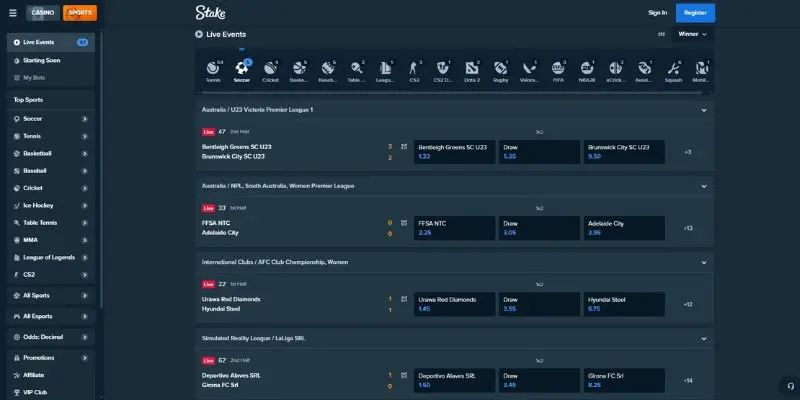Screen dimensions: 800x400
Task: Open stats icon for Urawa Red Diamonds match
Action: tap(404, 299)
